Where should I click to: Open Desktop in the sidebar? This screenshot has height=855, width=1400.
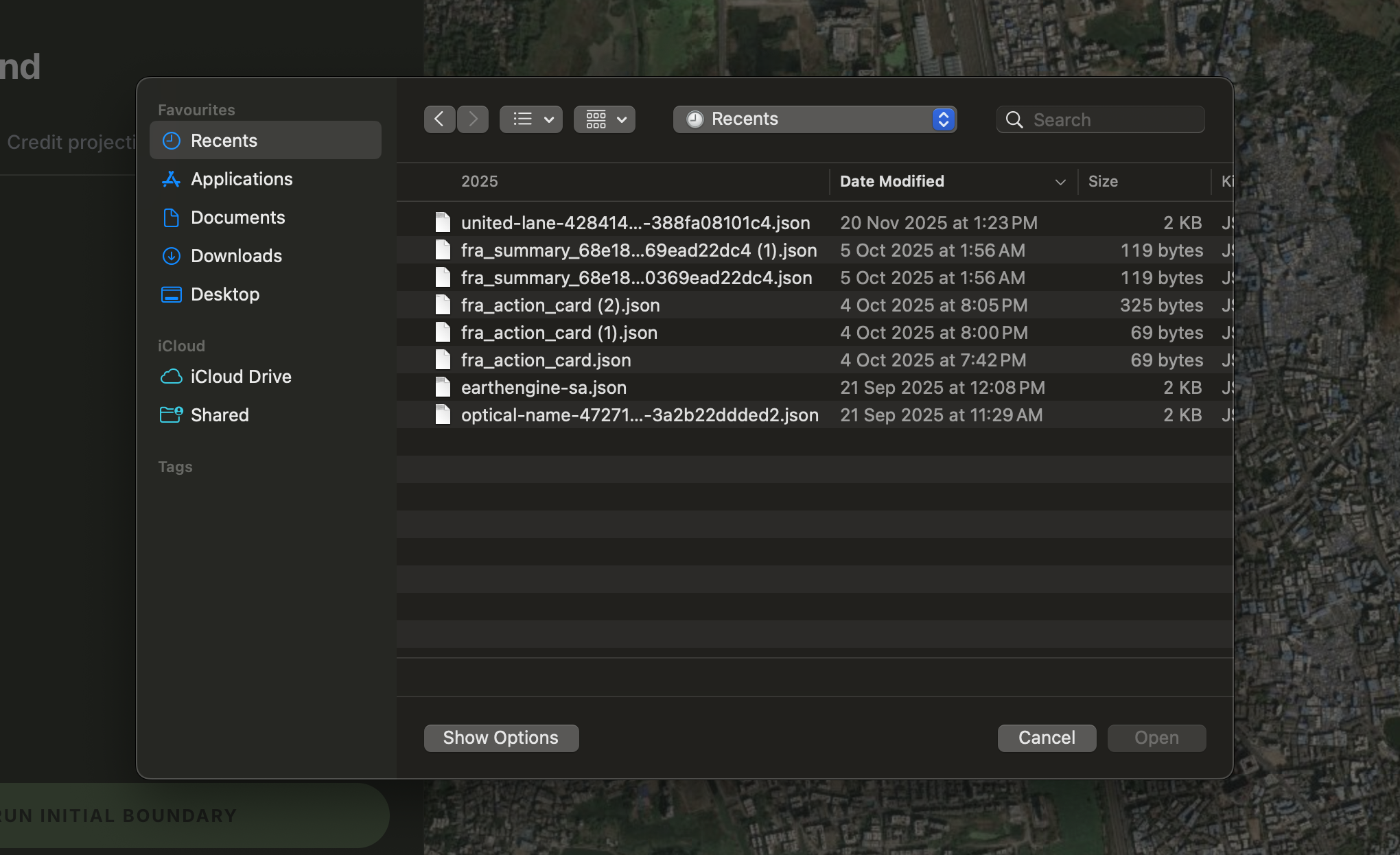266,294
